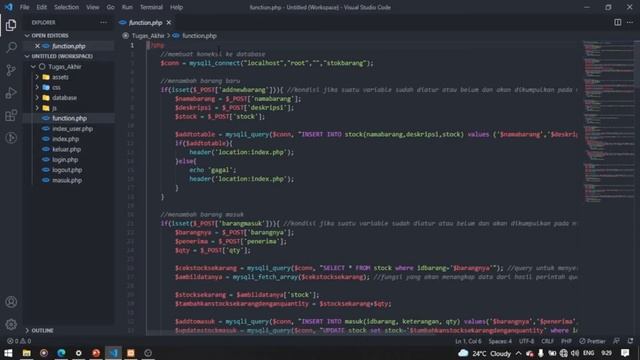640x360 pixels.
Task: Collapse the Tugas_Akhir folder
Action: [x=69, y=67]
